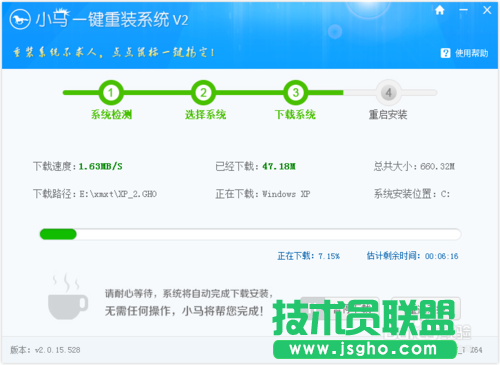Minimize the 小马一键重装系统 window
The width and height of the screenshot is (500, 365).
(463, 10)
